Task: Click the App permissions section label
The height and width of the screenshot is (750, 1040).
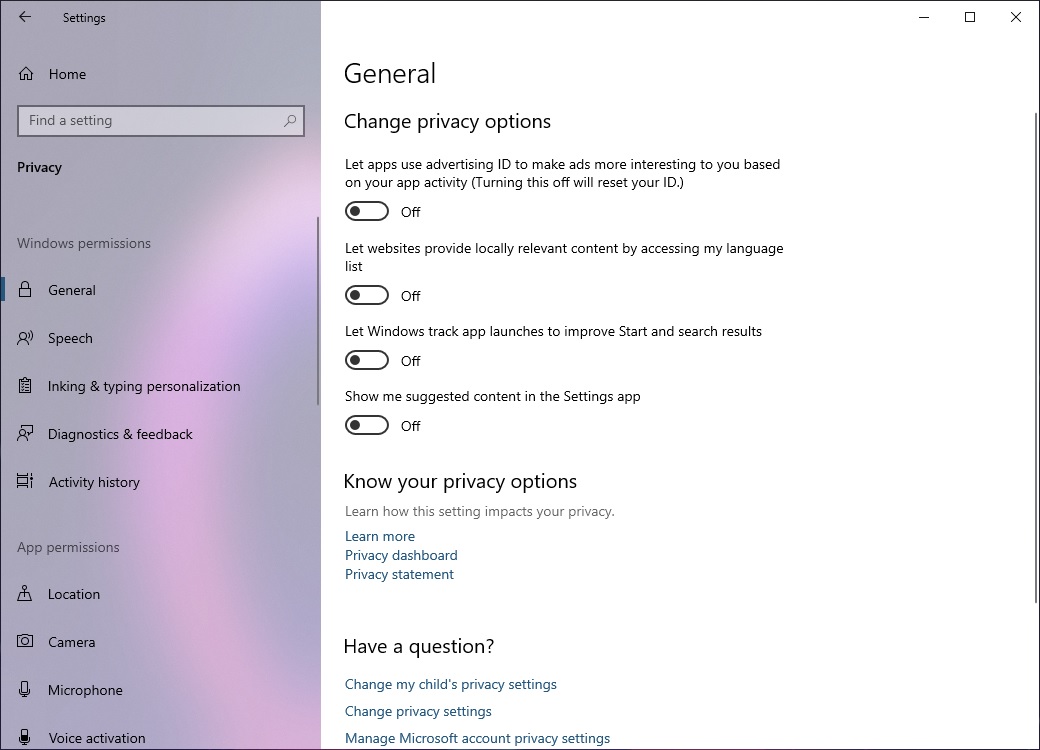Action: [x=68, y=547]
